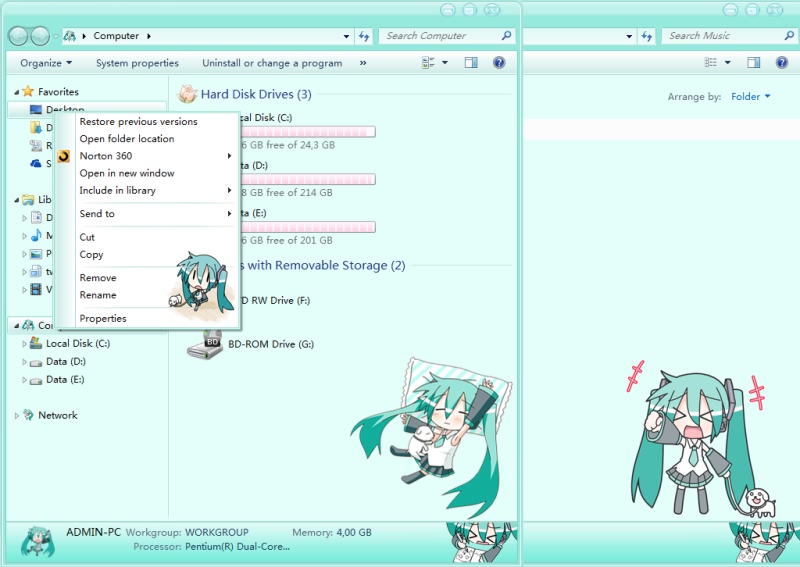This screenshot has width=800, height=567.
Task: Click the Forward navigation arrow in Computer window
Action: (40, 36)
